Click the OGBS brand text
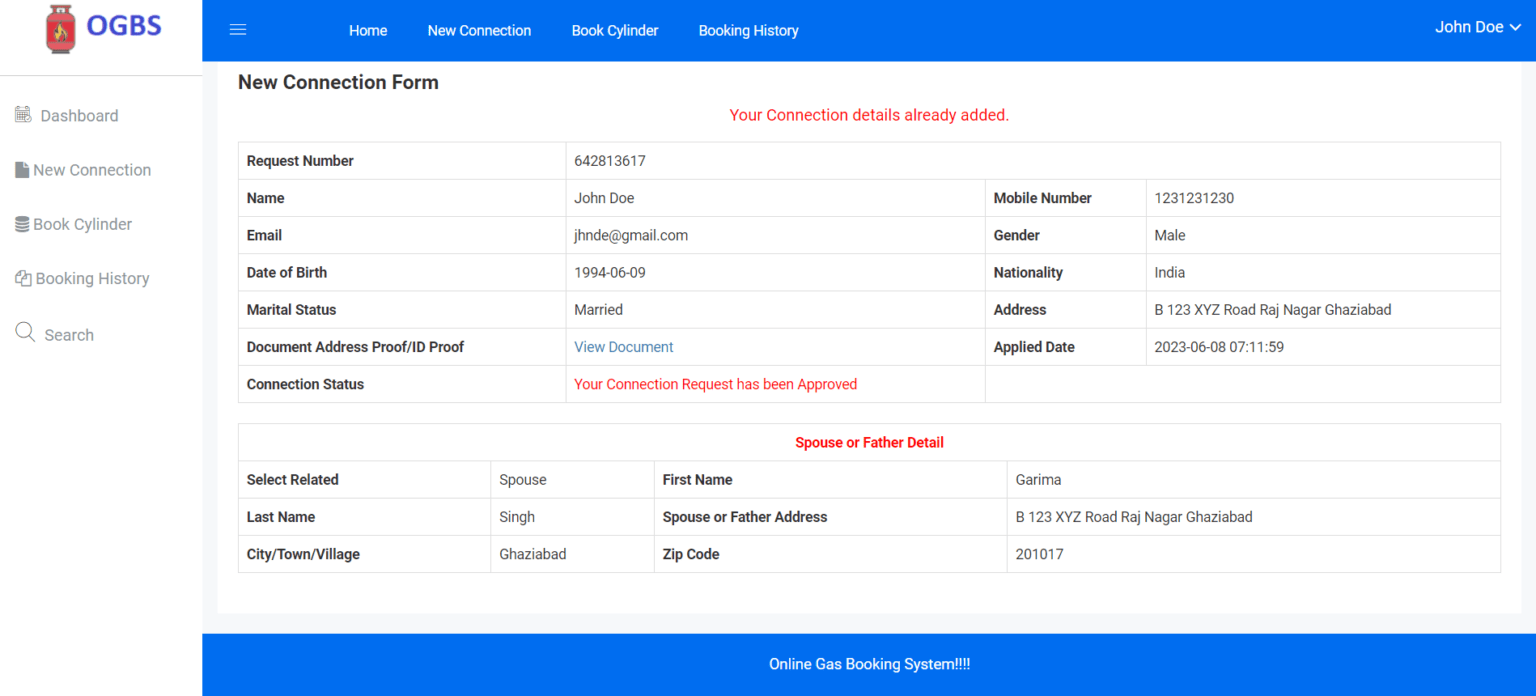 tap(123, 26)
